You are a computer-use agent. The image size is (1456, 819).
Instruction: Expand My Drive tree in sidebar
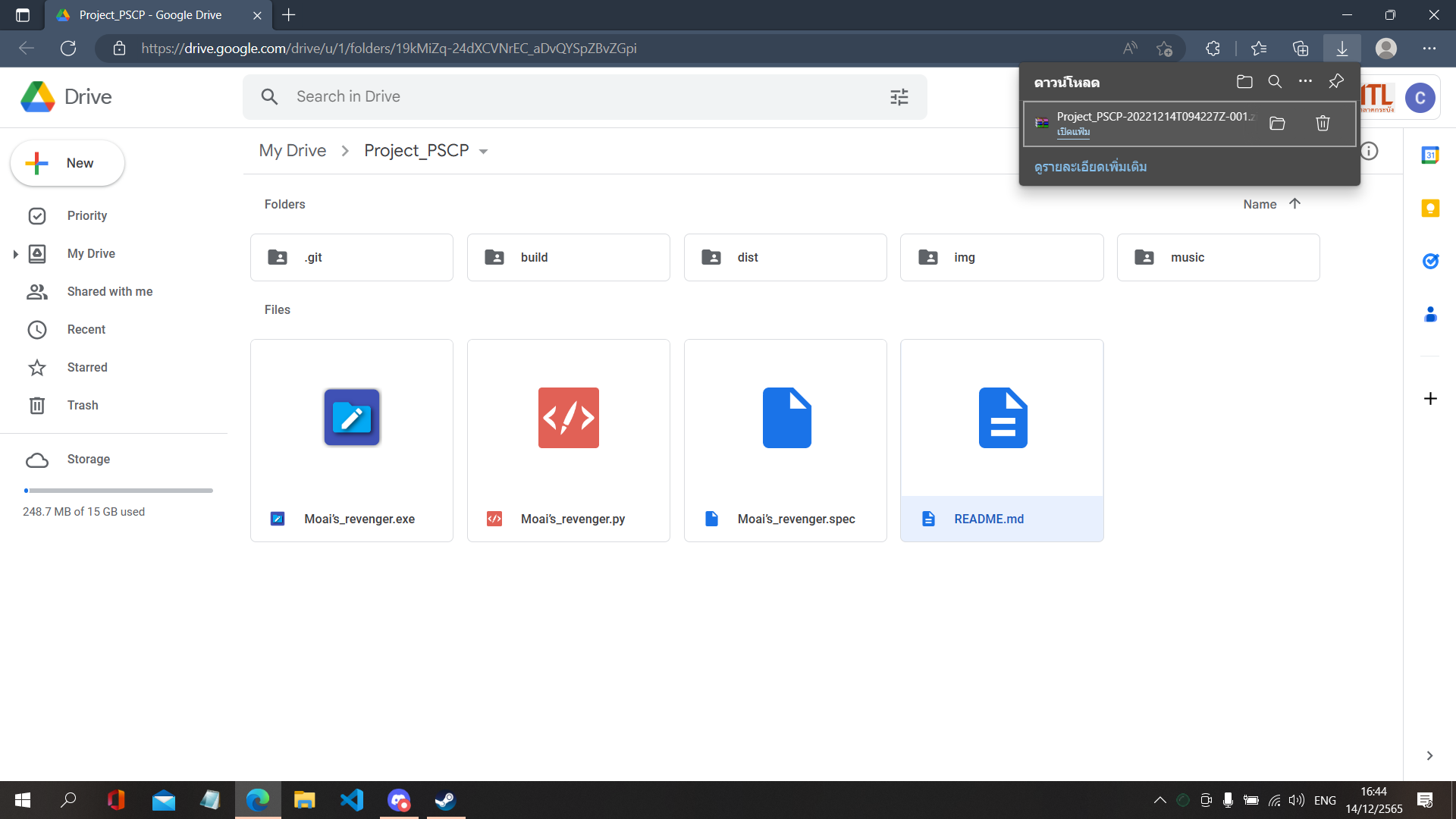(x=15, y=254)
